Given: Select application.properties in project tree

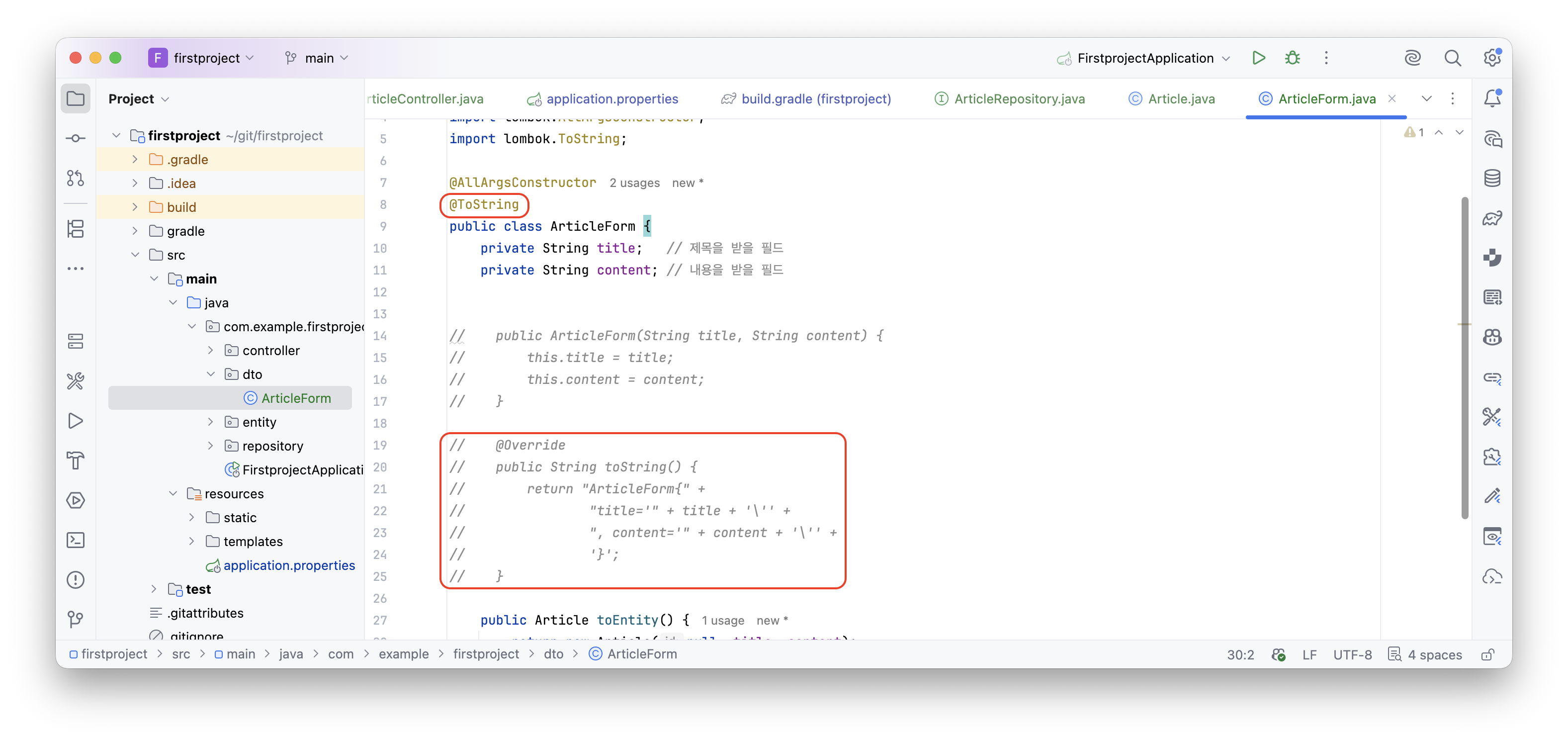Looking at the screenshot, I should coord(280,565).
